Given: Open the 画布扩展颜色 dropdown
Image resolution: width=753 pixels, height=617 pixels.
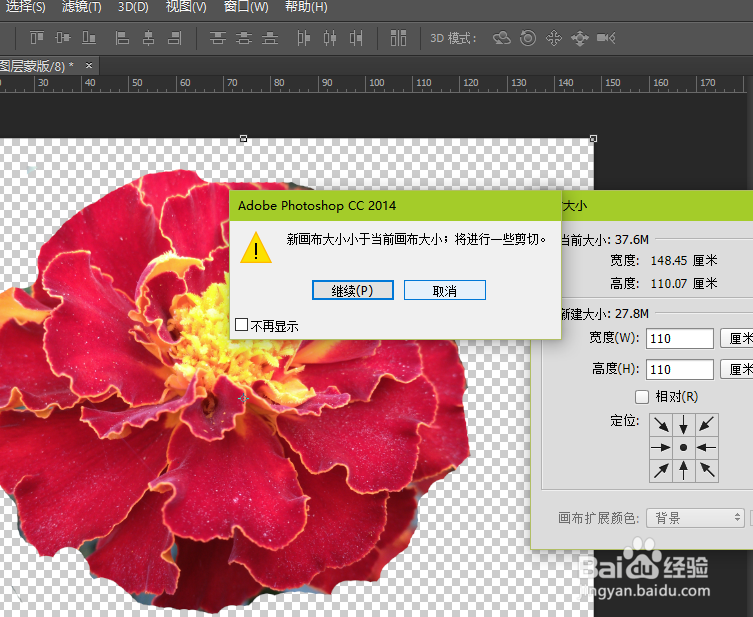Looking at the screenshot, I should (x=695, y=518).
